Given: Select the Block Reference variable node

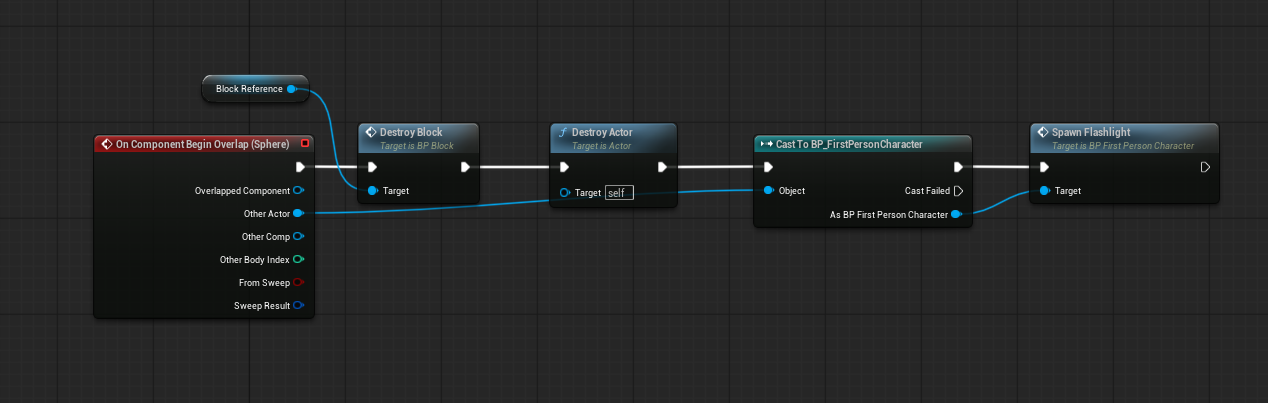Looking at the screenshot, I should point(255,89).
